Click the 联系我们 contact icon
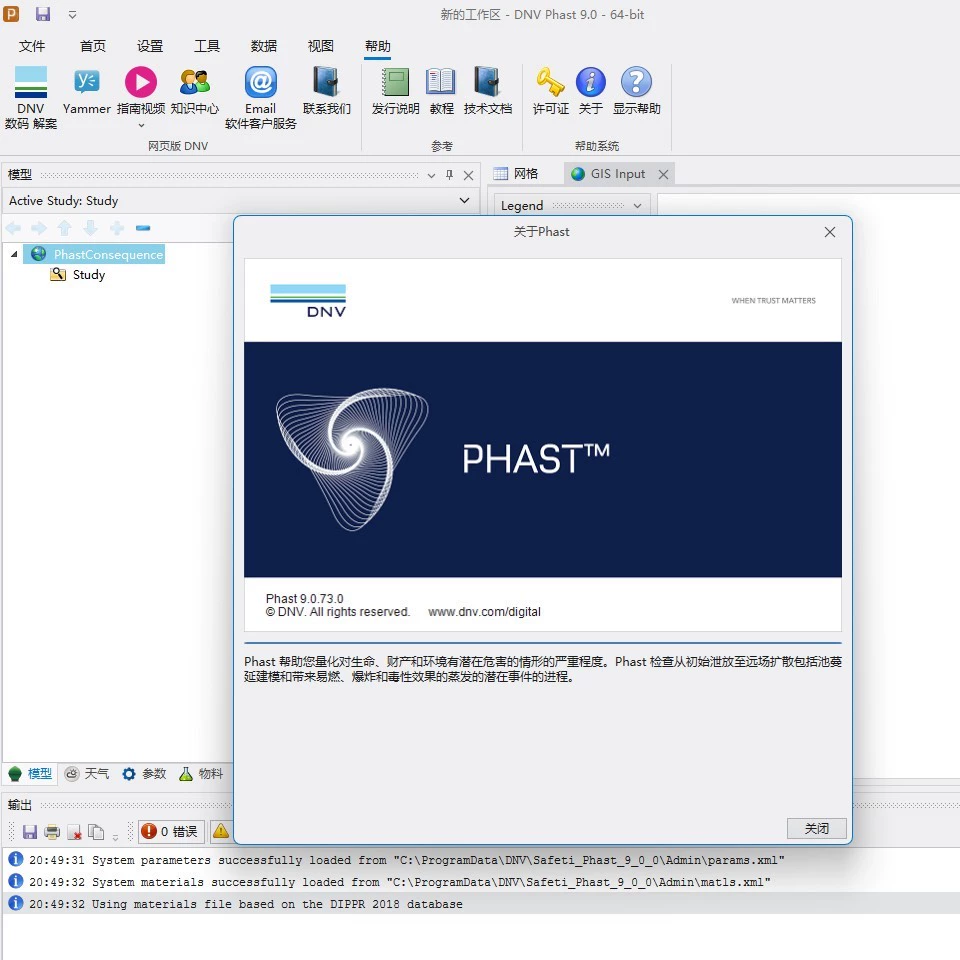This screenshot has height=960, width=960. [326, 91]
